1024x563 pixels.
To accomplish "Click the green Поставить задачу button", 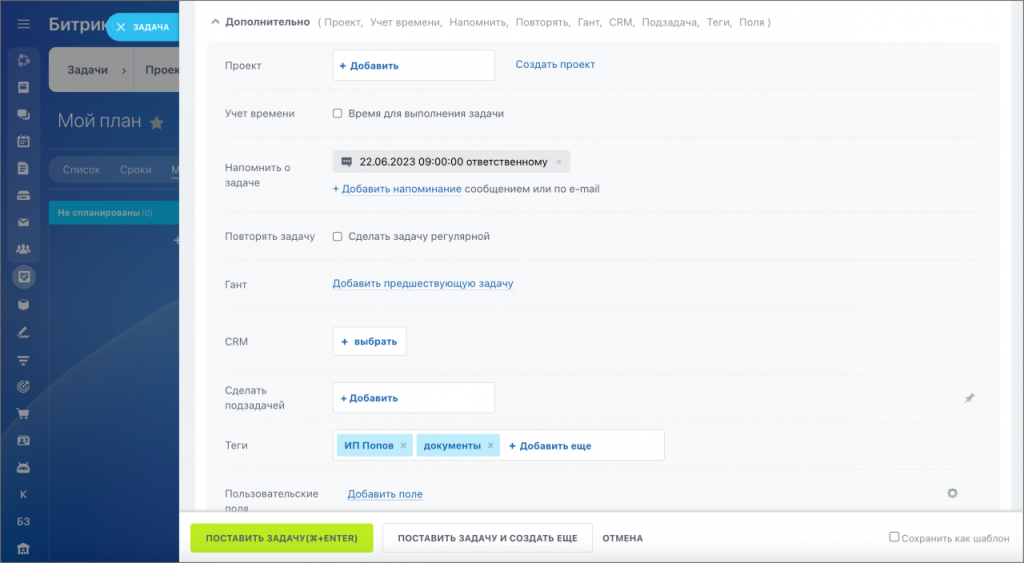I will 281,538.
